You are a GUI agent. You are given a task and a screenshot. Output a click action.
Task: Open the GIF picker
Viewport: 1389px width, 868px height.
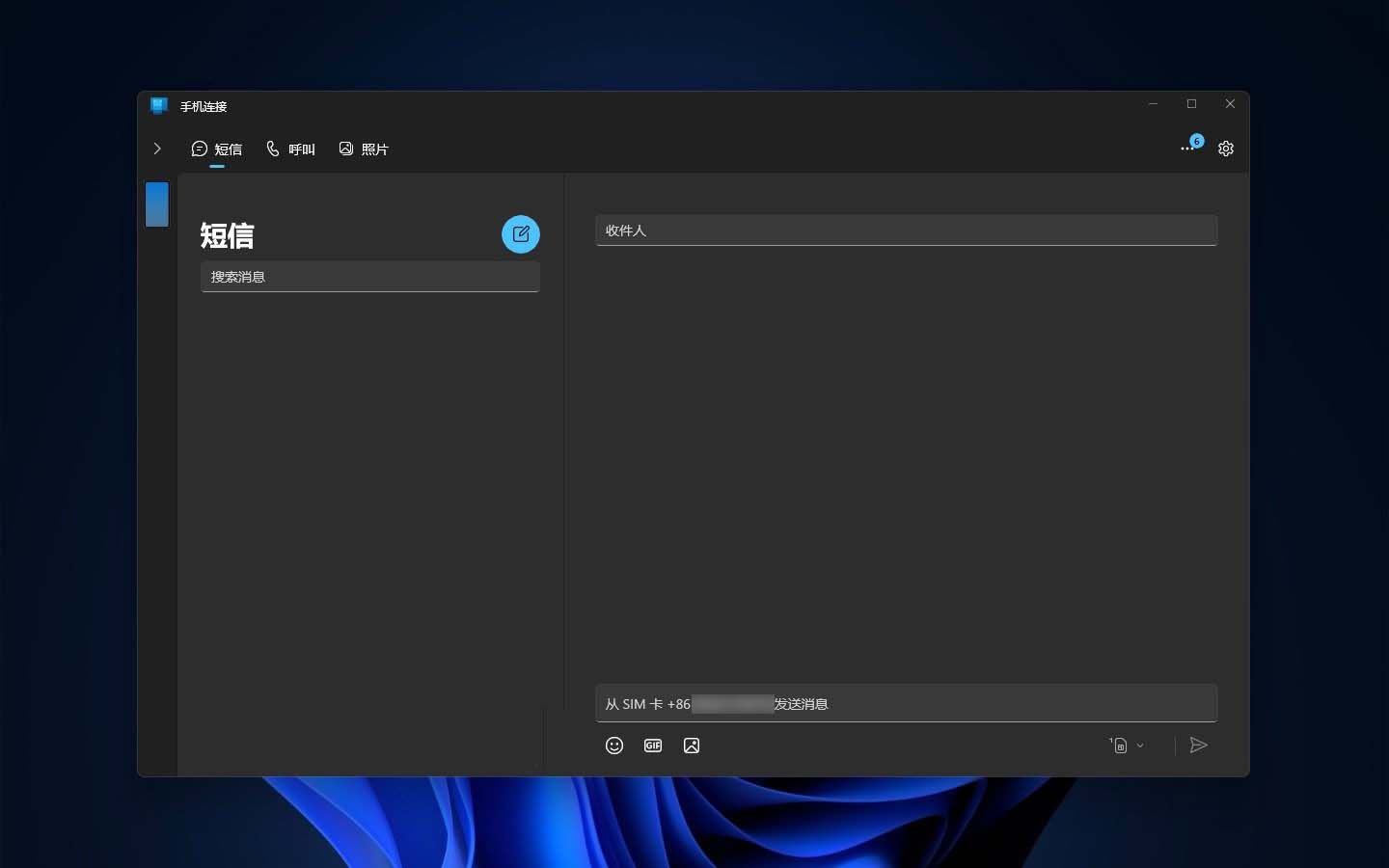tap(653, 746)
